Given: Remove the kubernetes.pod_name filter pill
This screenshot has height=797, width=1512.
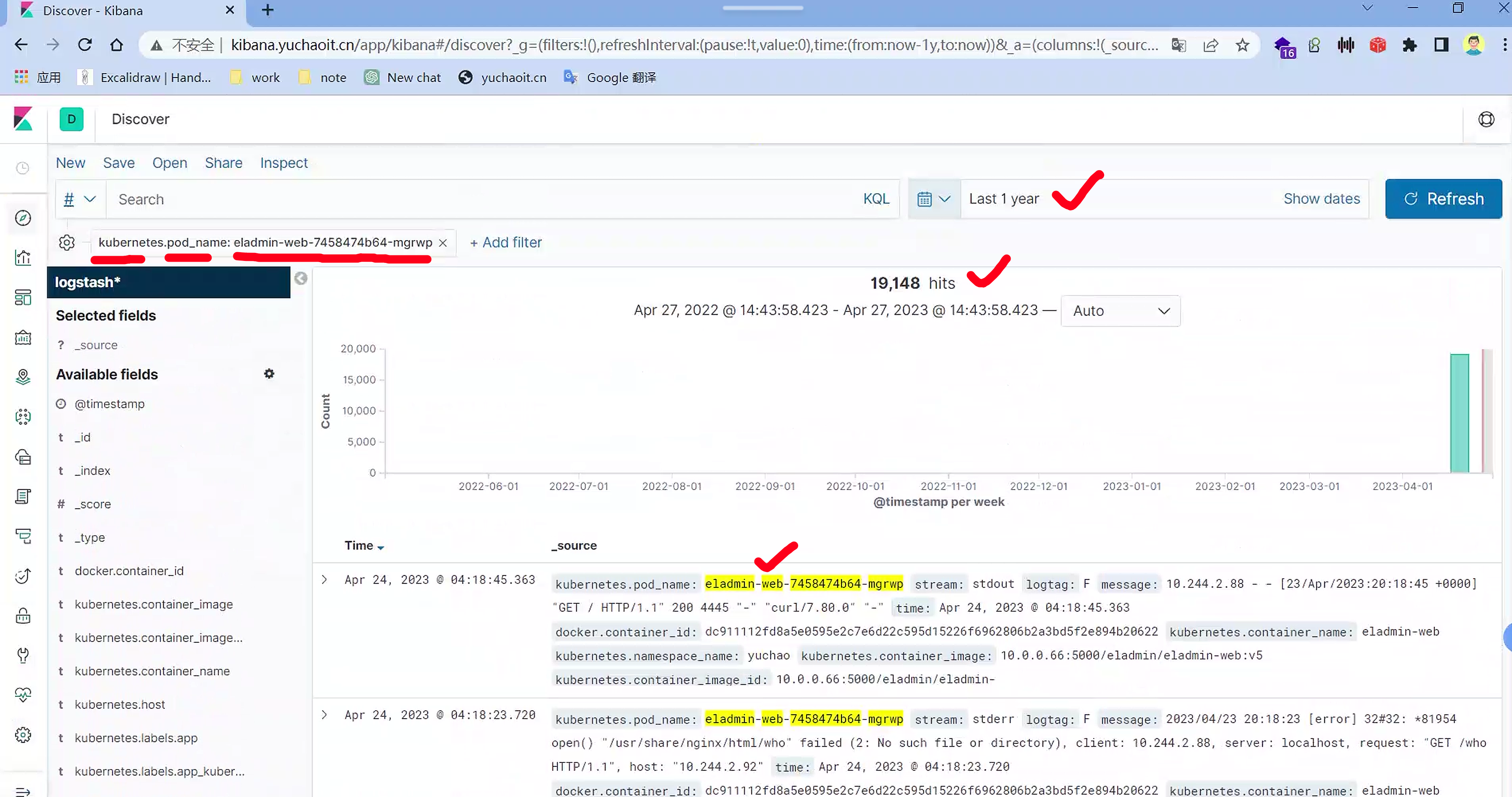Looking at the screenshot, I should [443, 243].
